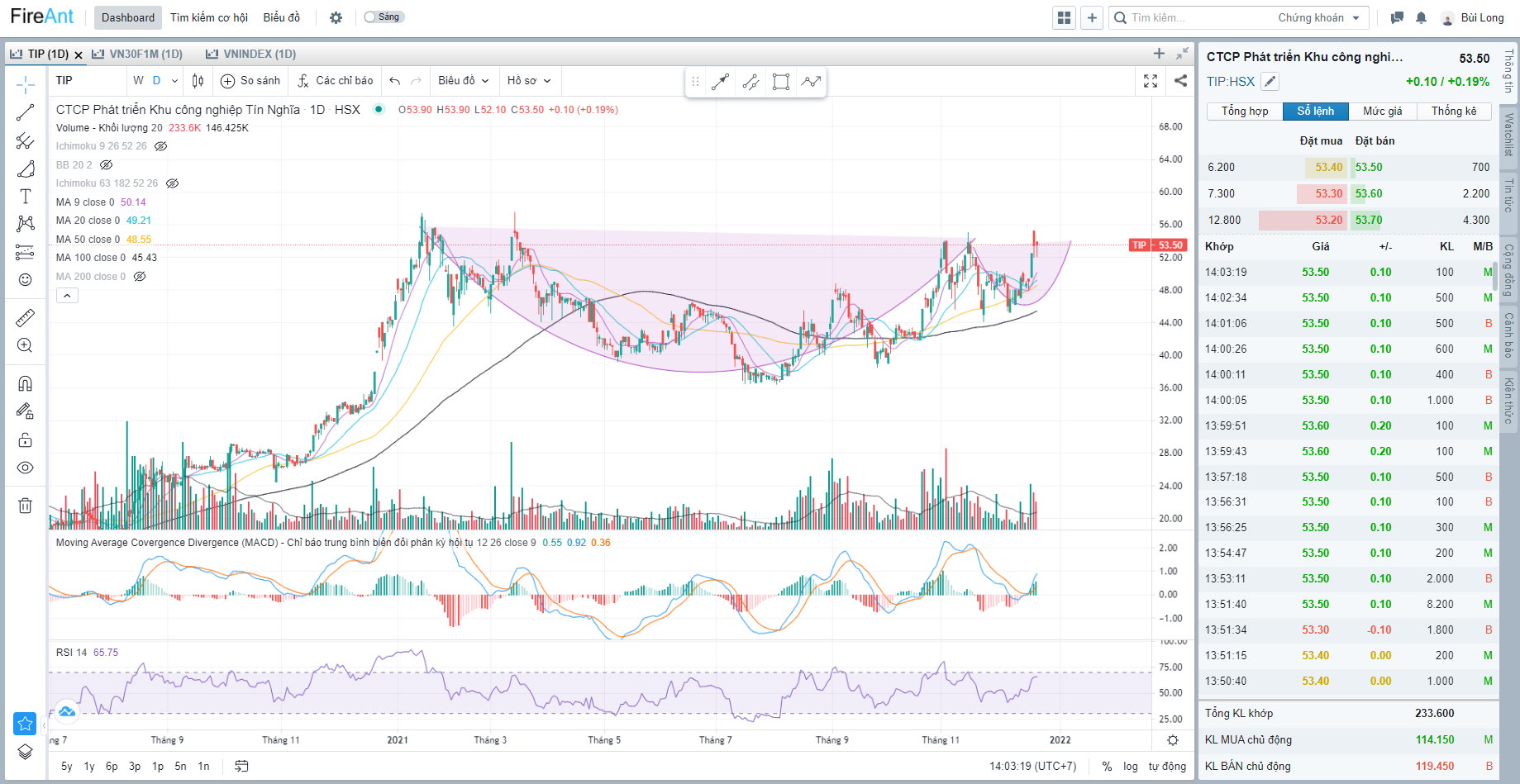Toggle hide all drawings eye icon
Screen dimensions: 1520x784
25,468
